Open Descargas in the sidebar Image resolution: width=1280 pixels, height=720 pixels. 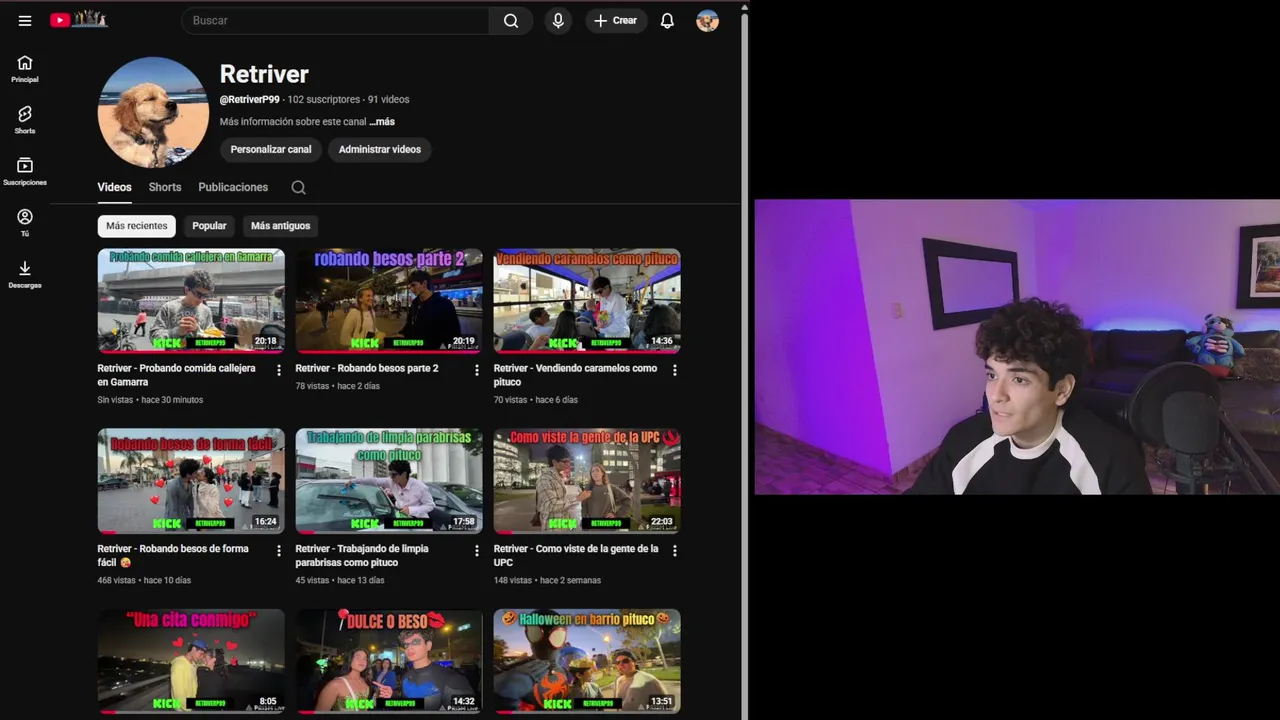[25, 275]
